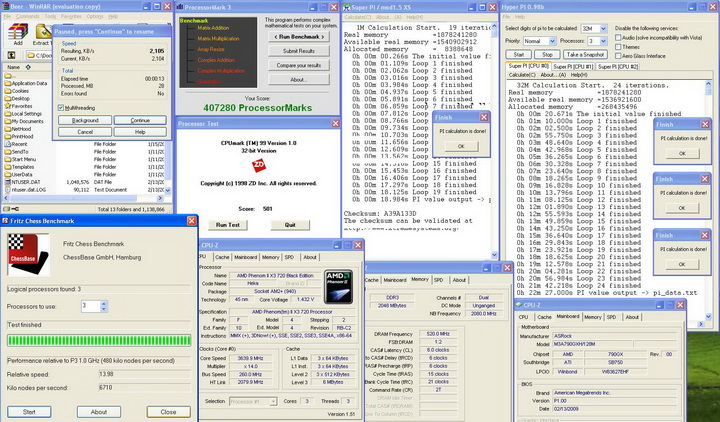Click Compare your results in ProcessorMark
The width and height of the screenshot is (720, 422).
point(299,65)
